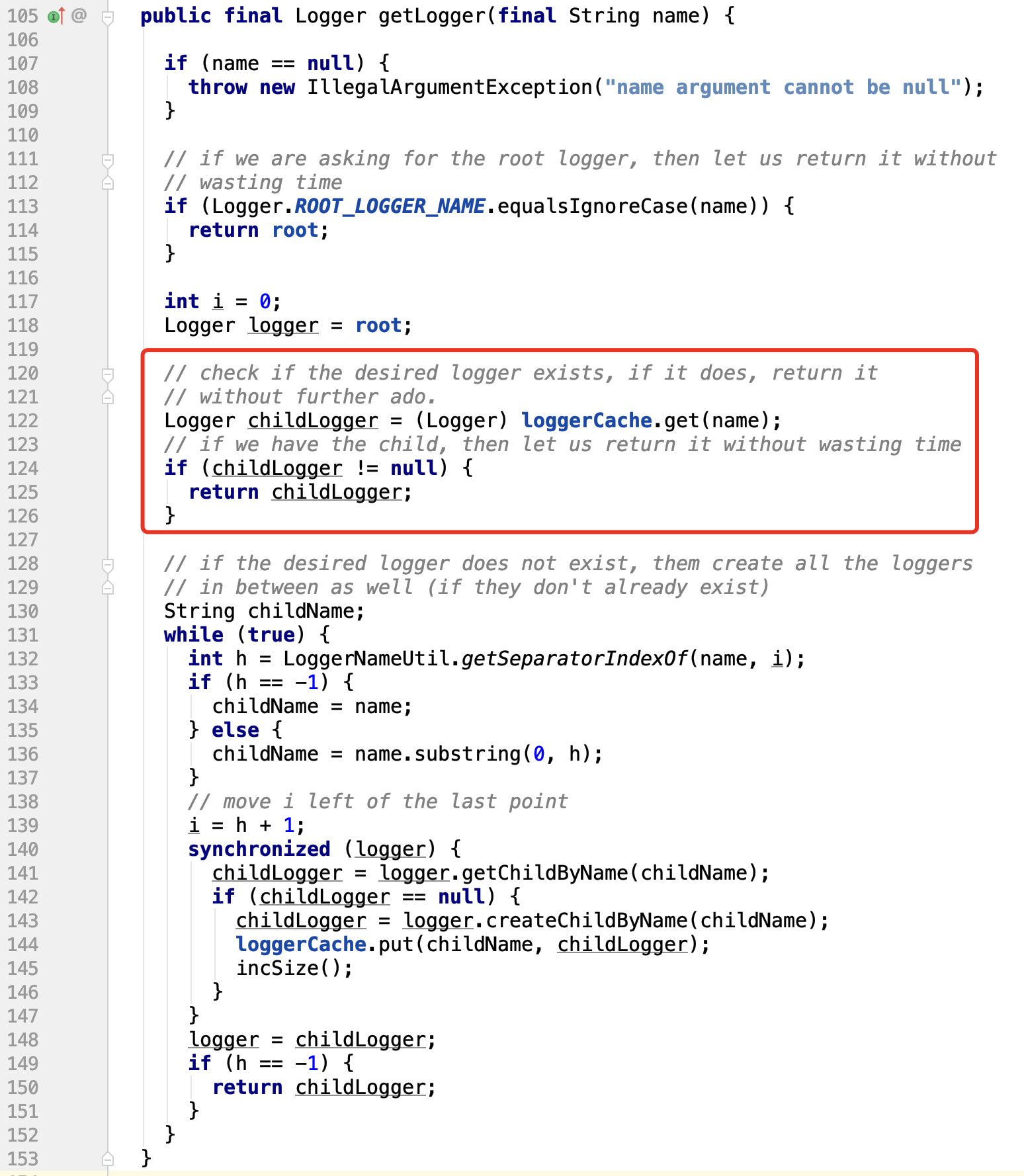Image resolution: width=1024 pixels, height=1176 pixels.
Task: Click the comment fold end marker at line 121
Action: click(108, 397)
